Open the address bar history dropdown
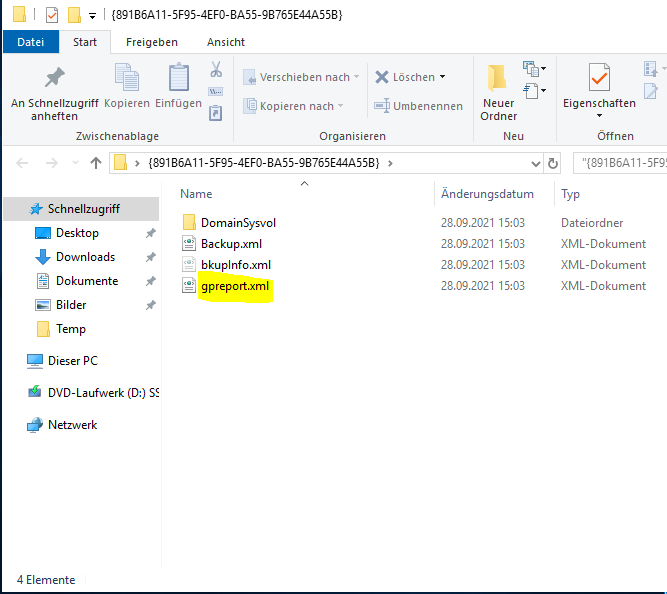 pyautogui.click(x=536, y=164)
